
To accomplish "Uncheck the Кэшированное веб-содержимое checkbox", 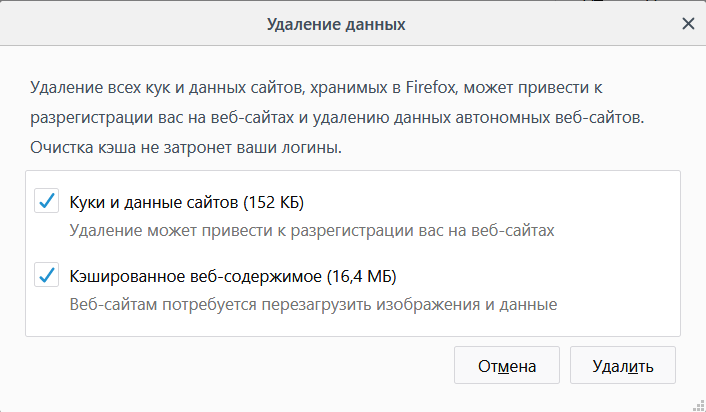I will 46,275.
